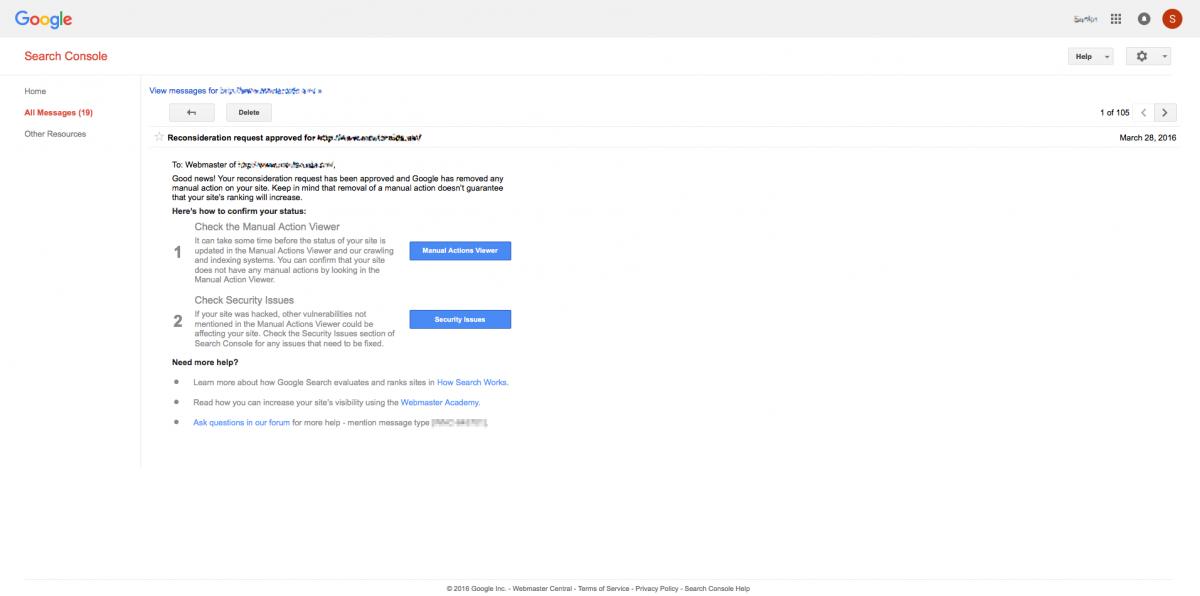Screen dimensions: 1200x596
Task: Open Privacy Policy footer link
Action: pos(657,589)
